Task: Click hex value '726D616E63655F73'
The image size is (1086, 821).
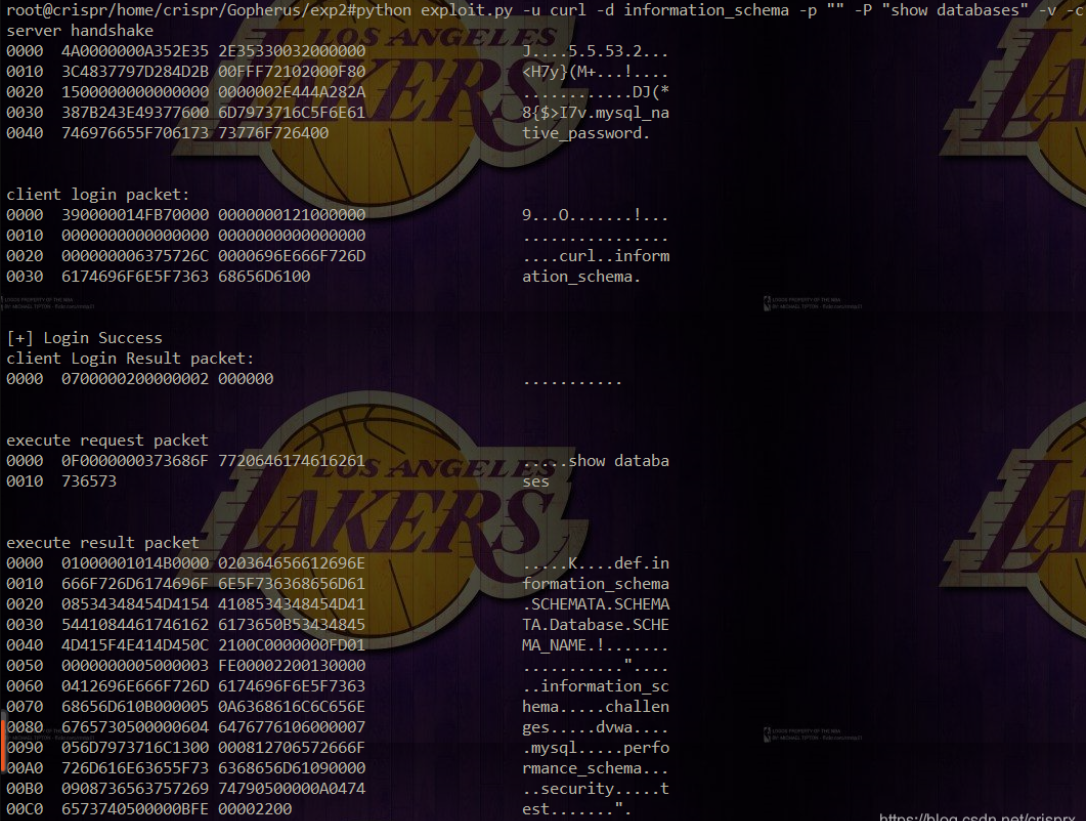Action: pos(135,768)
